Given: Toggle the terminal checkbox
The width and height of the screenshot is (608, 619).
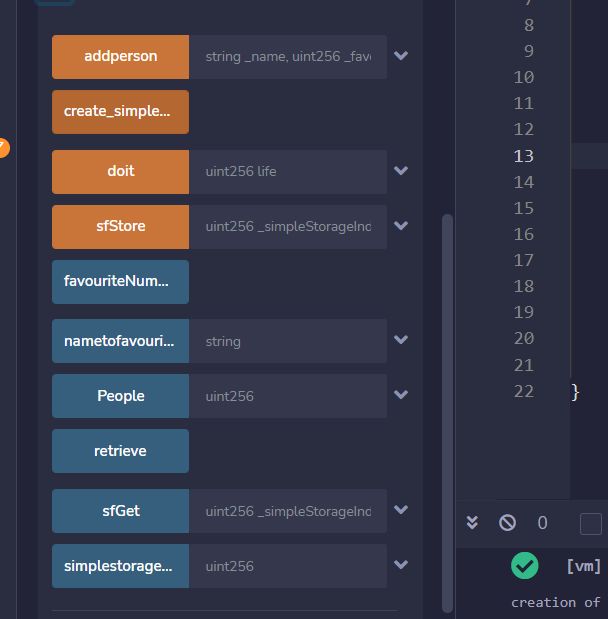Looking at the screenshot, I should pos(591,524).
